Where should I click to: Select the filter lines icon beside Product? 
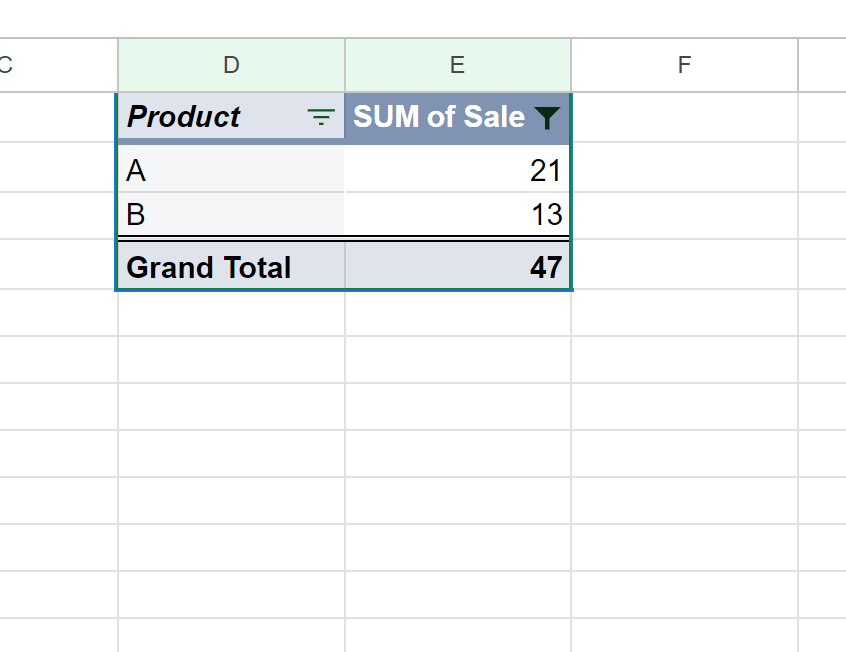[x=319, y=117]
